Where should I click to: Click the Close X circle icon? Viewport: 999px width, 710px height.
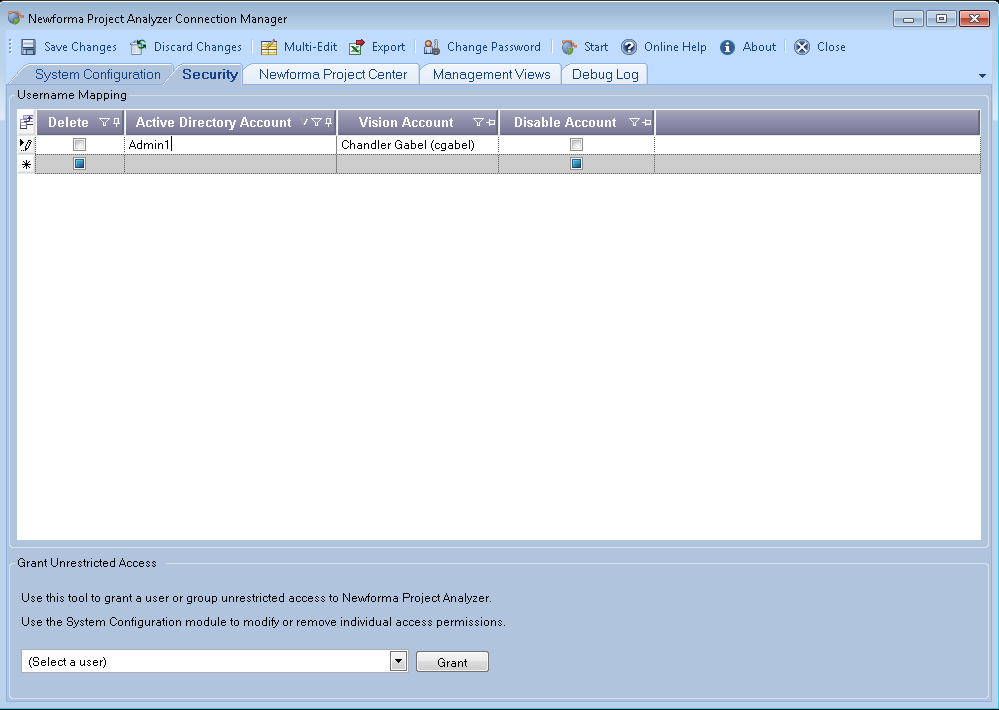[x=802, y=47]
